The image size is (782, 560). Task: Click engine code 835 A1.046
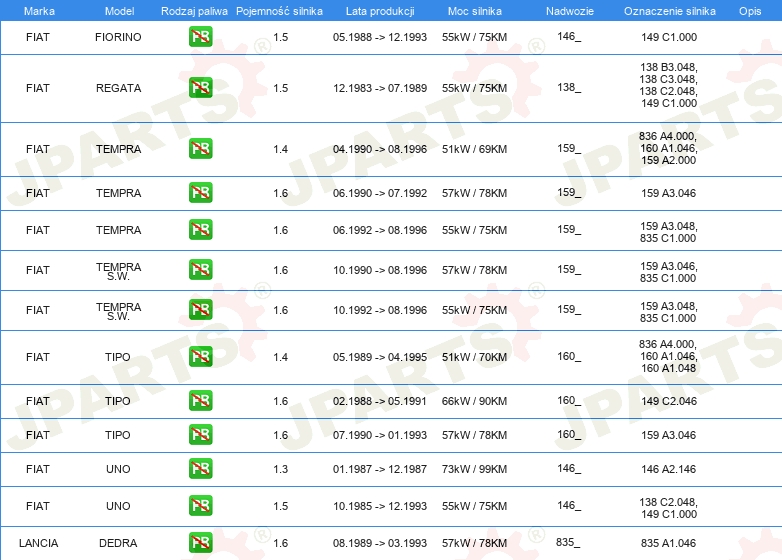pos(669,543)
